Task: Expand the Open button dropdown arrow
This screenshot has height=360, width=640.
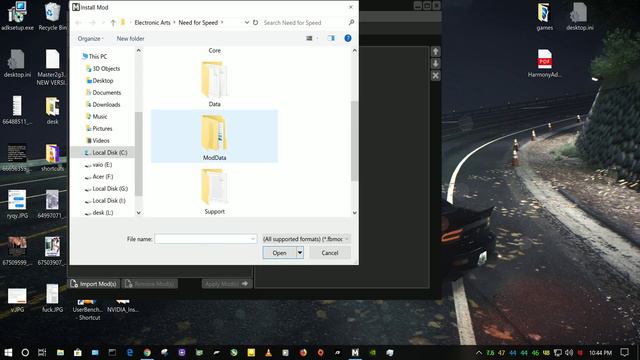Action: click(300, 253)
